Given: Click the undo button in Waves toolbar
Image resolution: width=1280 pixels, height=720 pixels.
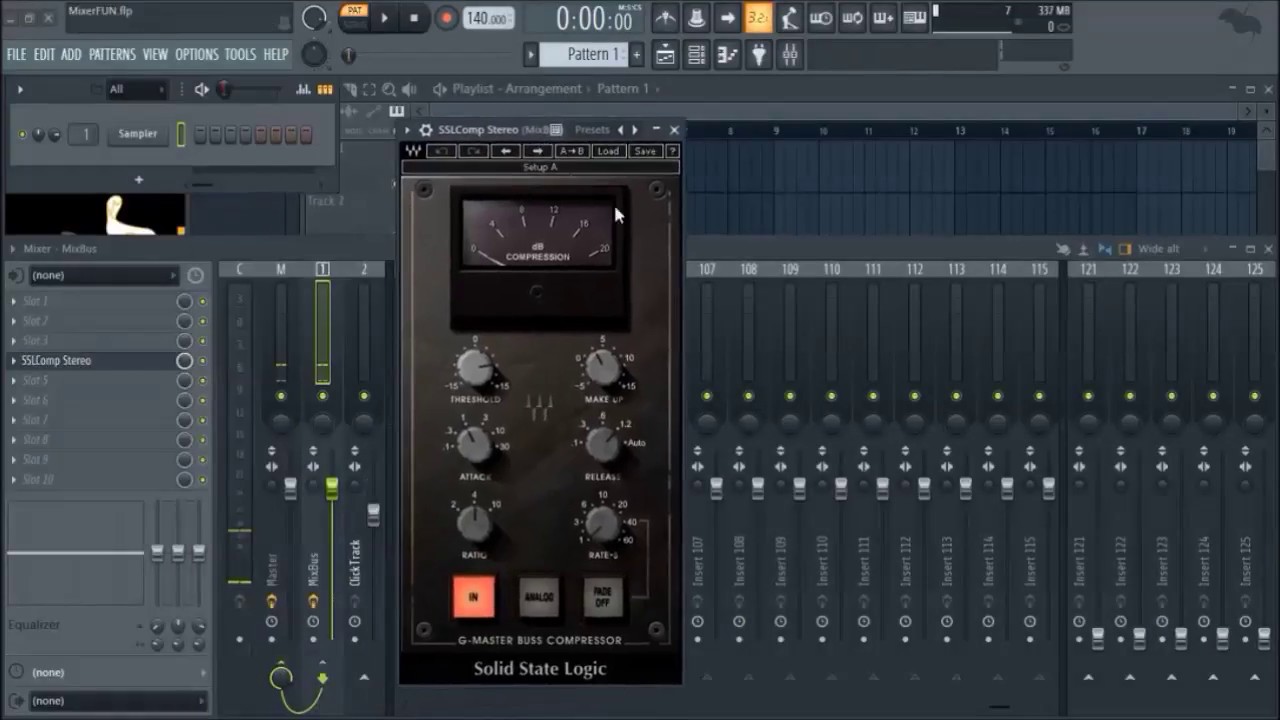Looking at the screenshot, I should point(442,151).
